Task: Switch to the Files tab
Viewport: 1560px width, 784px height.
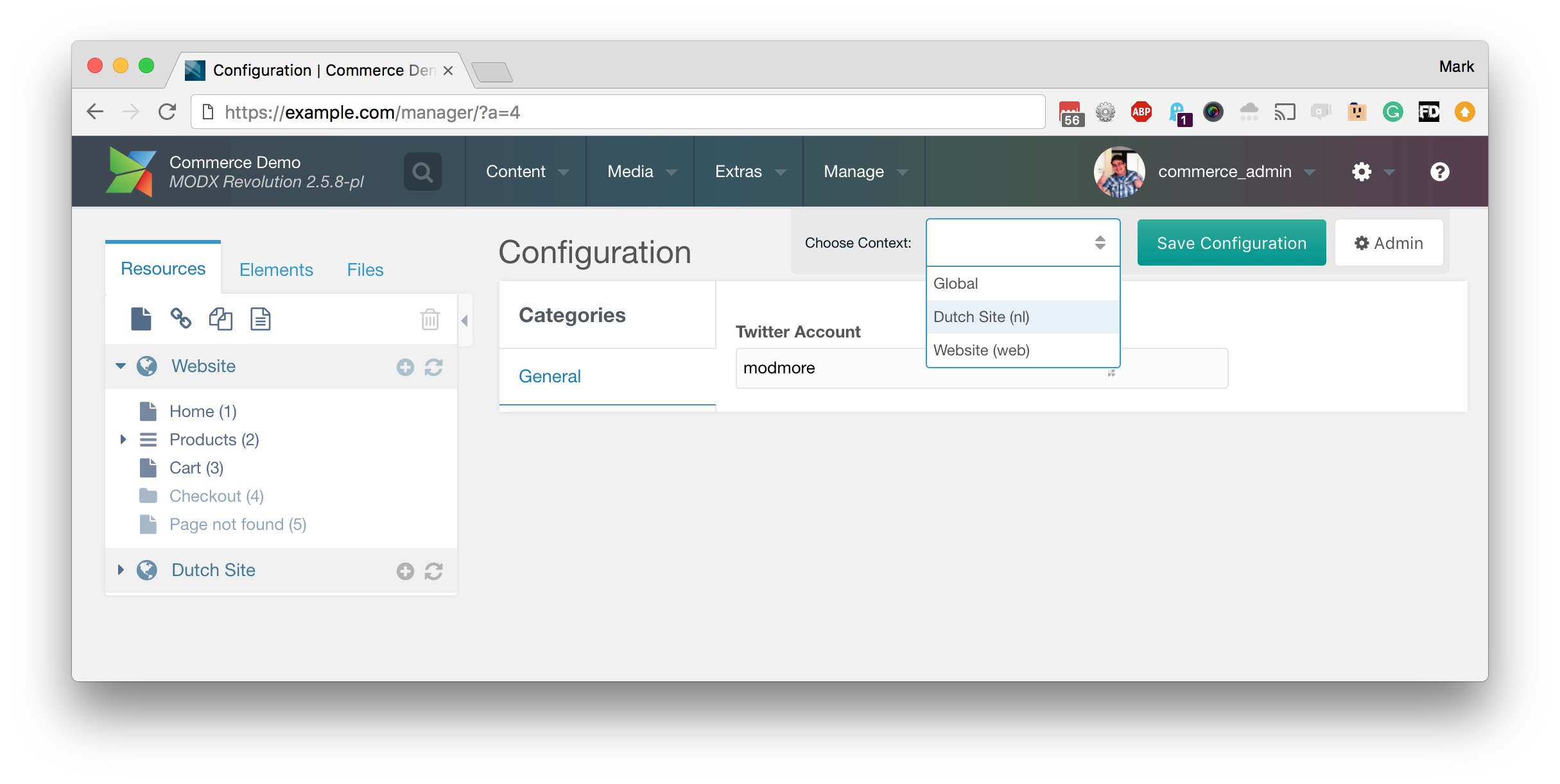Action: 365,269
